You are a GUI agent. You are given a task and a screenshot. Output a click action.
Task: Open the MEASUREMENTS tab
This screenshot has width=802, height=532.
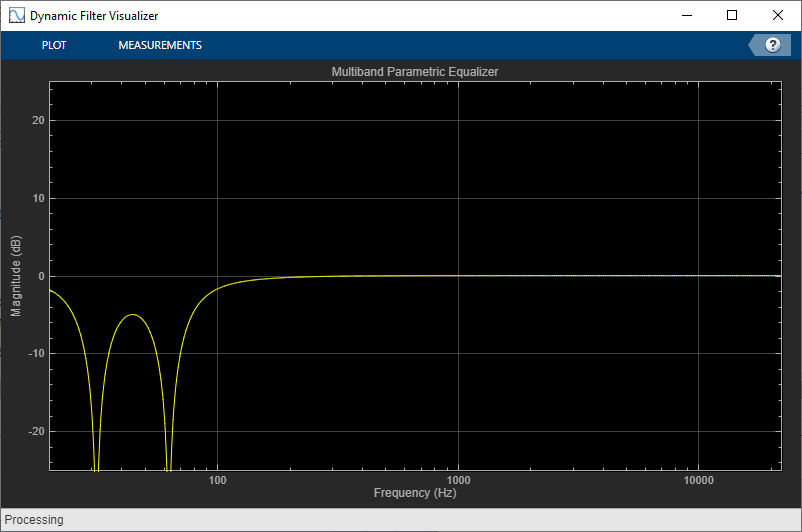point(160,45)
